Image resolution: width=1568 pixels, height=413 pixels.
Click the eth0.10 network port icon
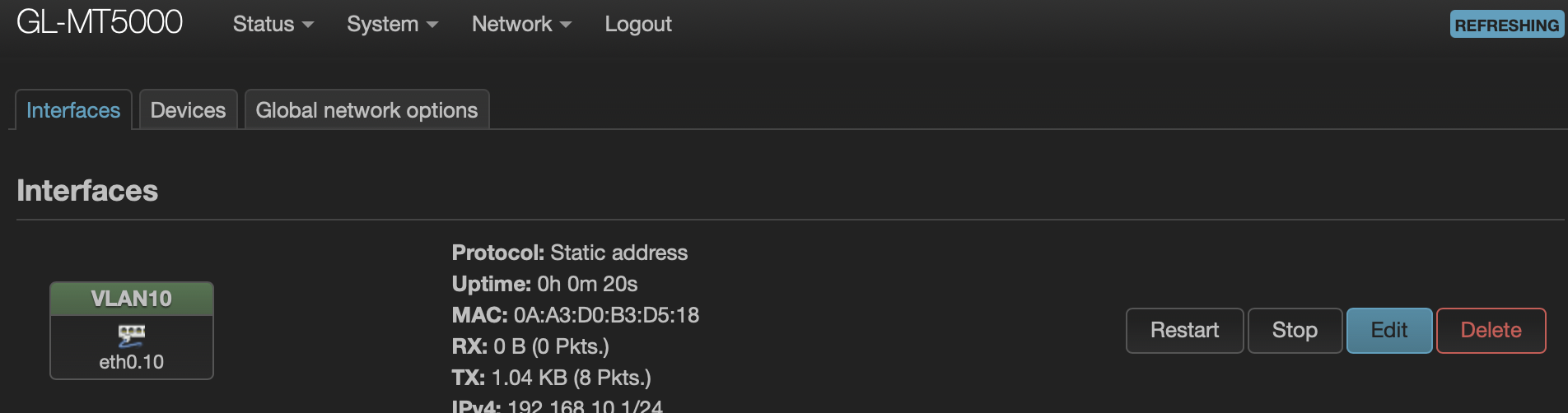pyautogui.click(x=132, y=334)
